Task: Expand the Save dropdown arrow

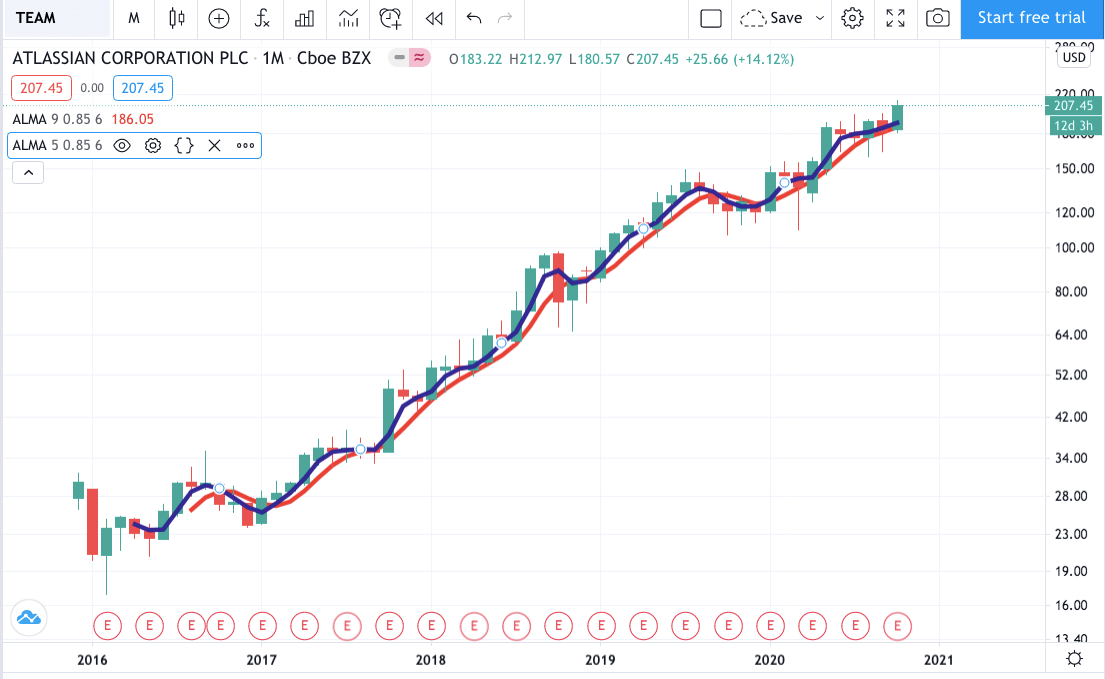Action: (820, 18)
